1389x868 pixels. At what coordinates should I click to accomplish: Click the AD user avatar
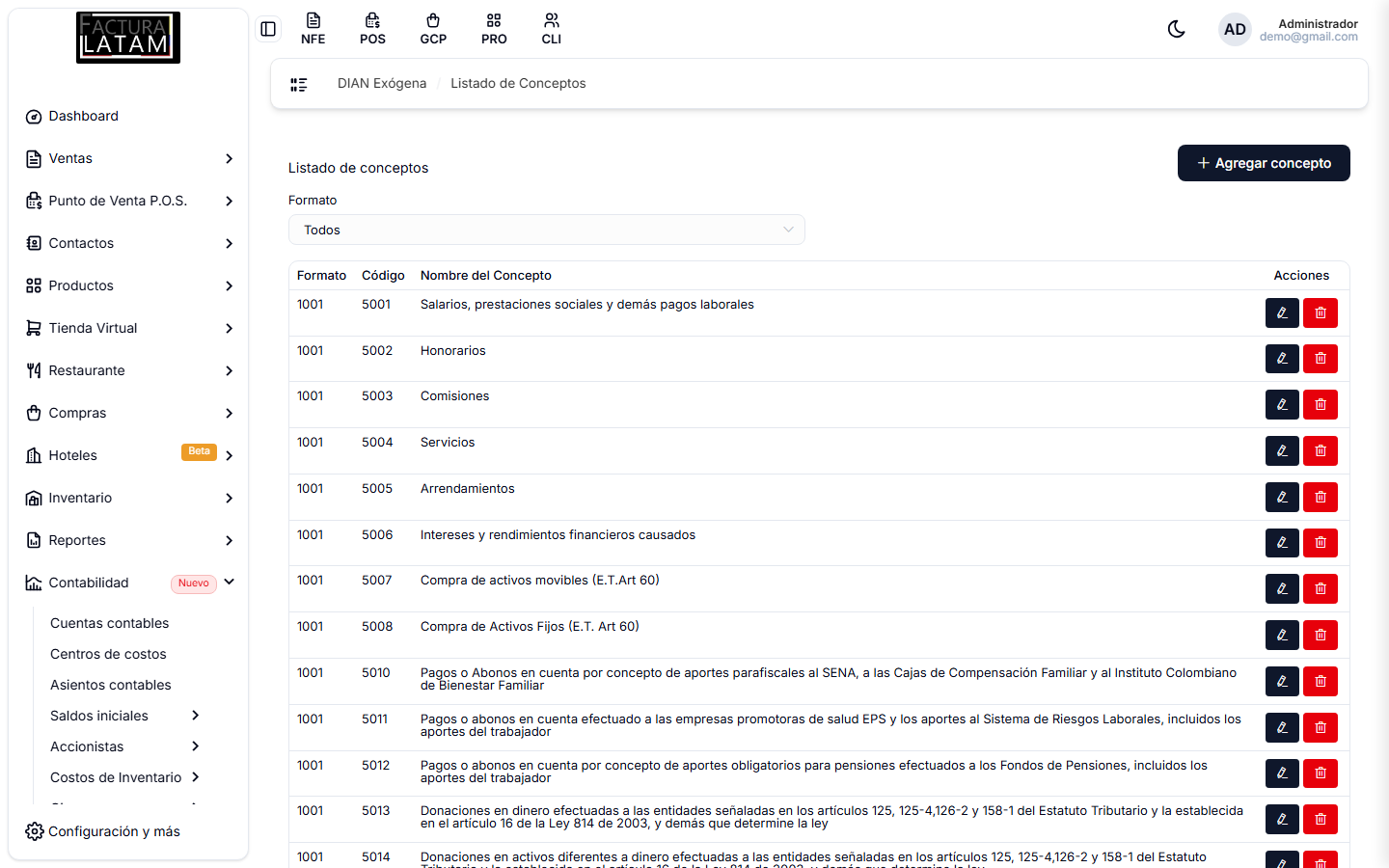coord(1235,30)
